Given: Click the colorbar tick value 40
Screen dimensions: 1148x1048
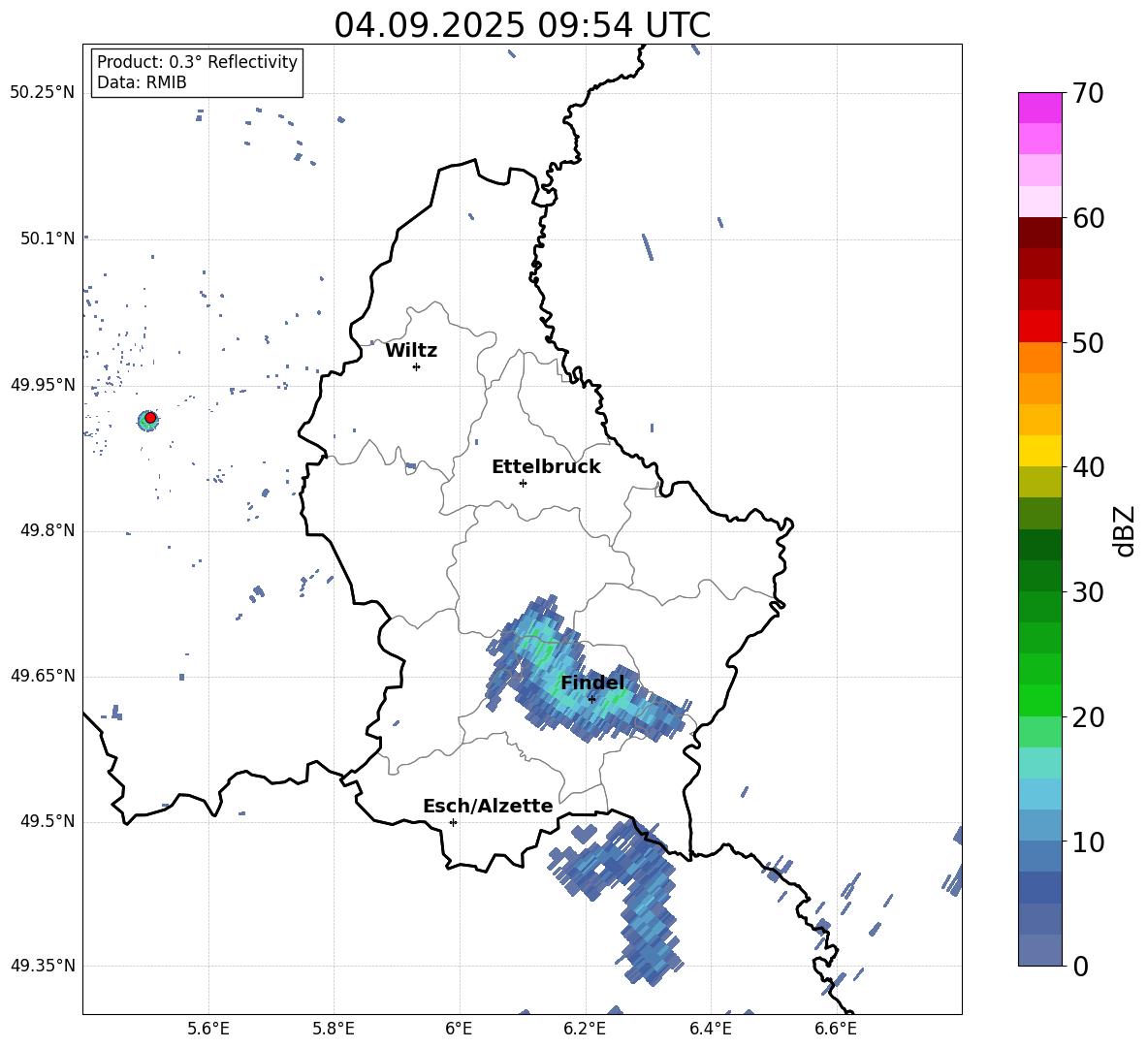Looking at the screenshot, I should click(1088, 467).
